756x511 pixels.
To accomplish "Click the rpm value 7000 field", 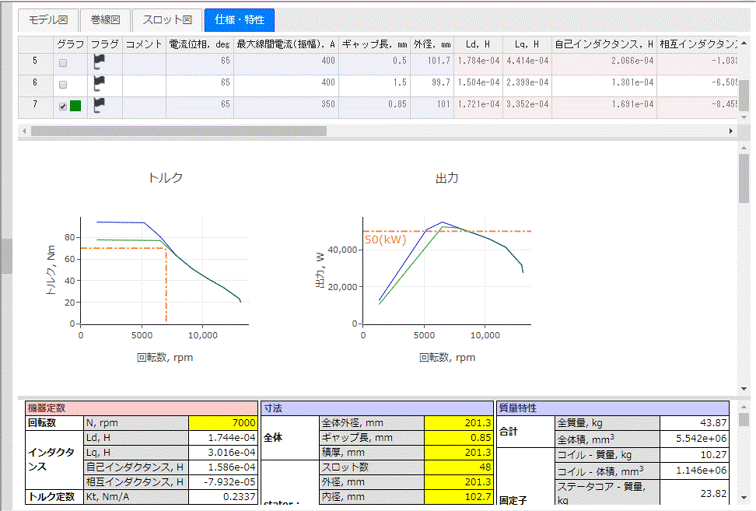I will pyautogui.click(x=223, y=423).
